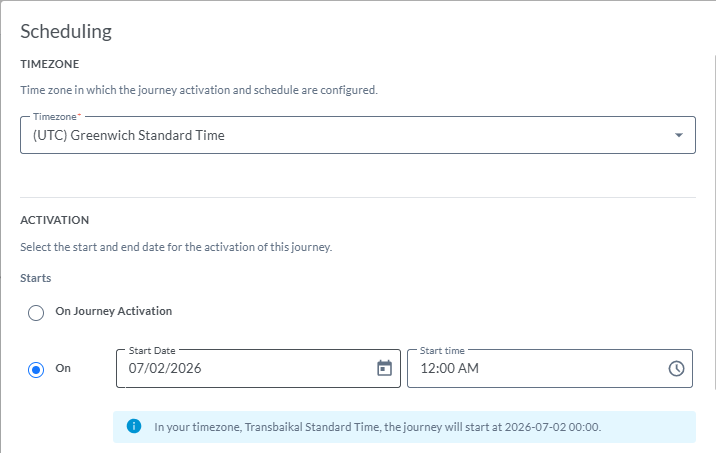Select the On specific date radio button
This screenshot has width=716, height=453.
[36, 369]
